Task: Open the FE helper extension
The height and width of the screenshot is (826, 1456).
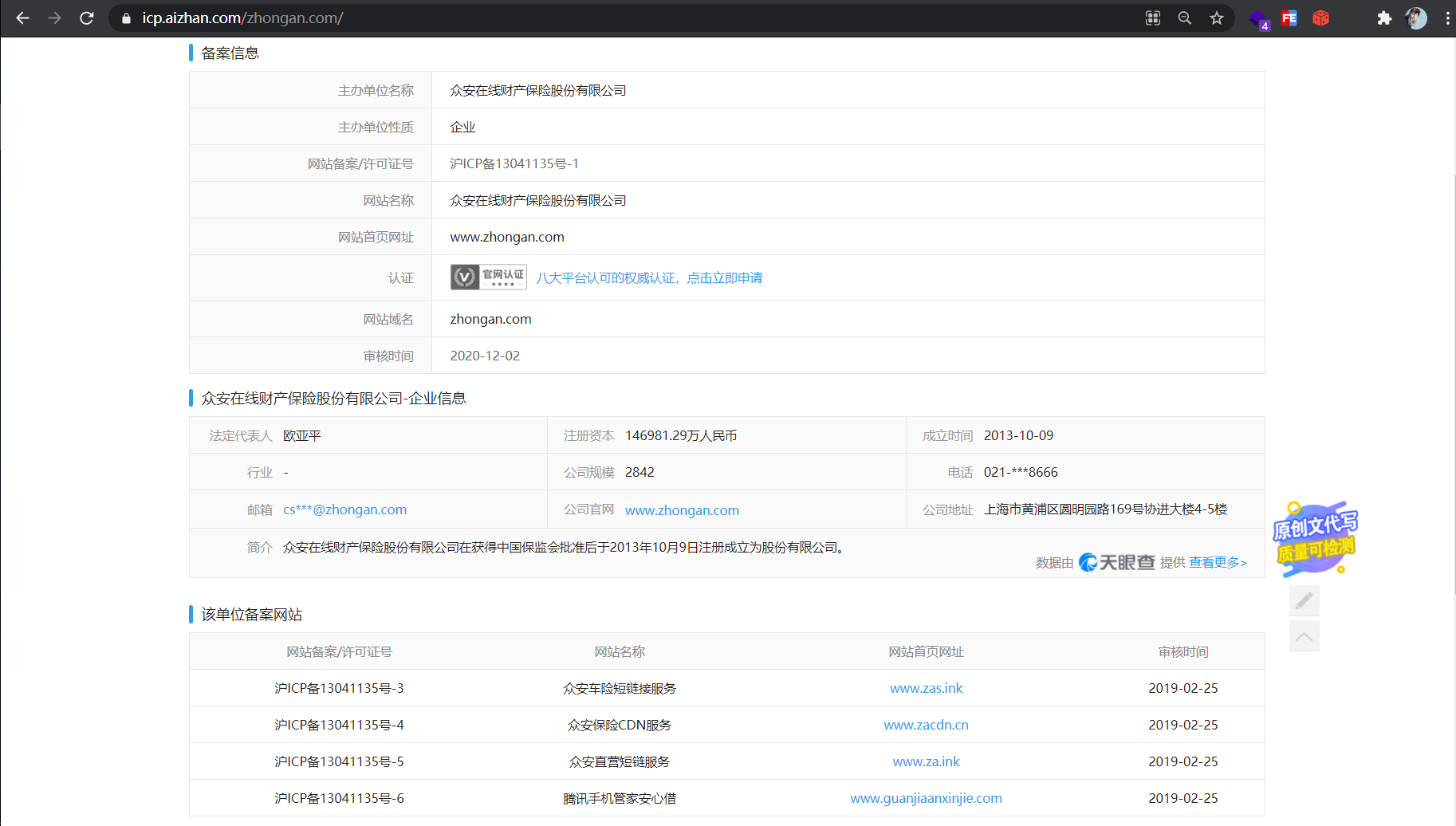Action: (1289, 18)
